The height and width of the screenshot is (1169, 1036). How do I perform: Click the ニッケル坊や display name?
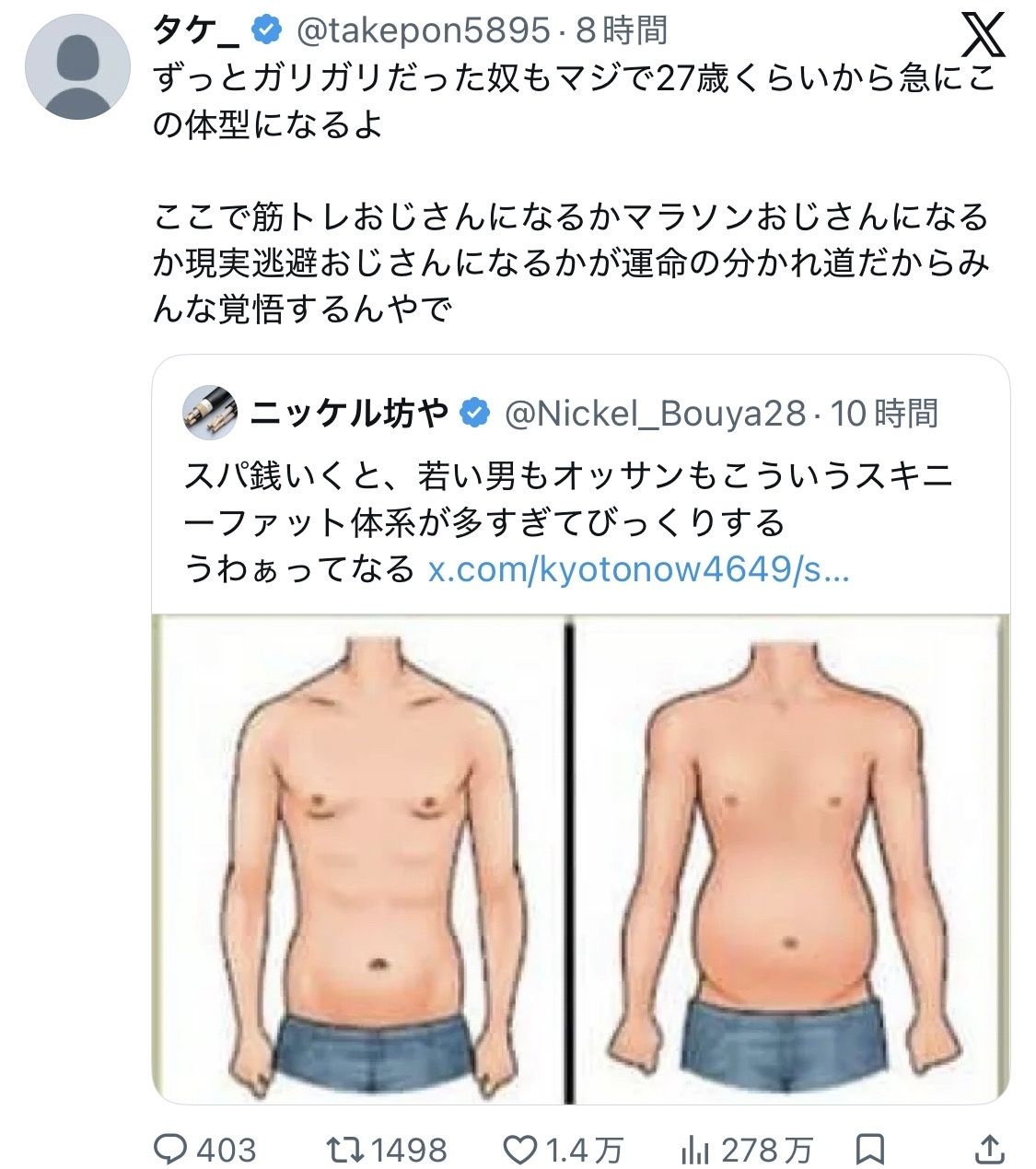[x=349, y=413]
